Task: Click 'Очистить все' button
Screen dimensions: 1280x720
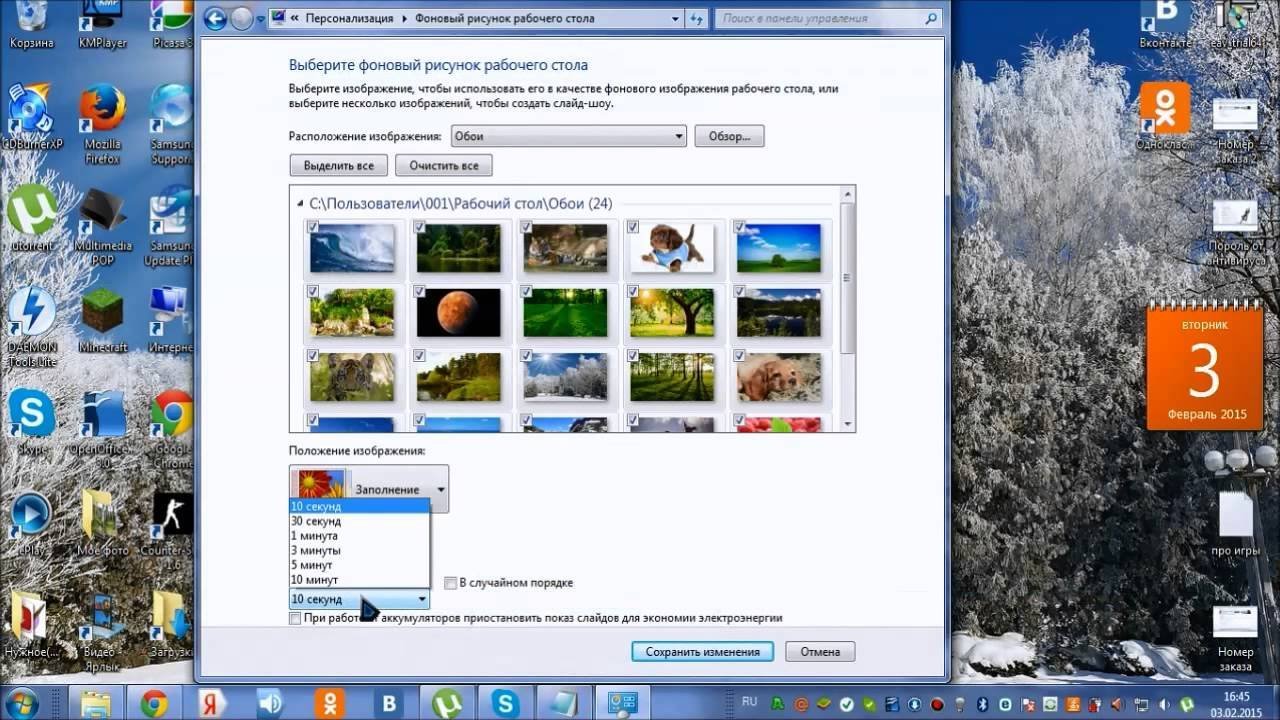Action: (443, 165)
